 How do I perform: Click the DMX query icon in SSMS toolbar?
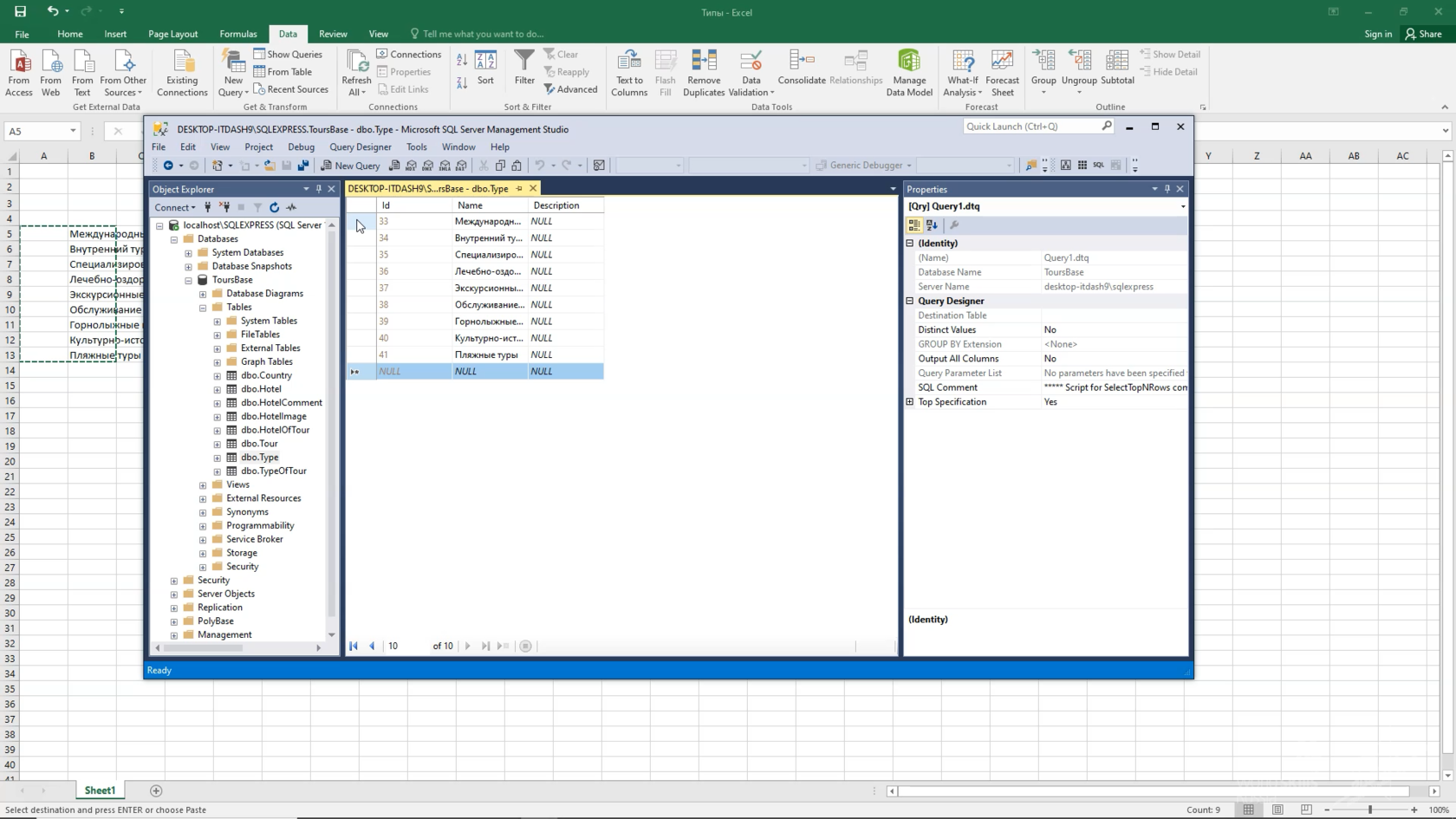(428, 166)
